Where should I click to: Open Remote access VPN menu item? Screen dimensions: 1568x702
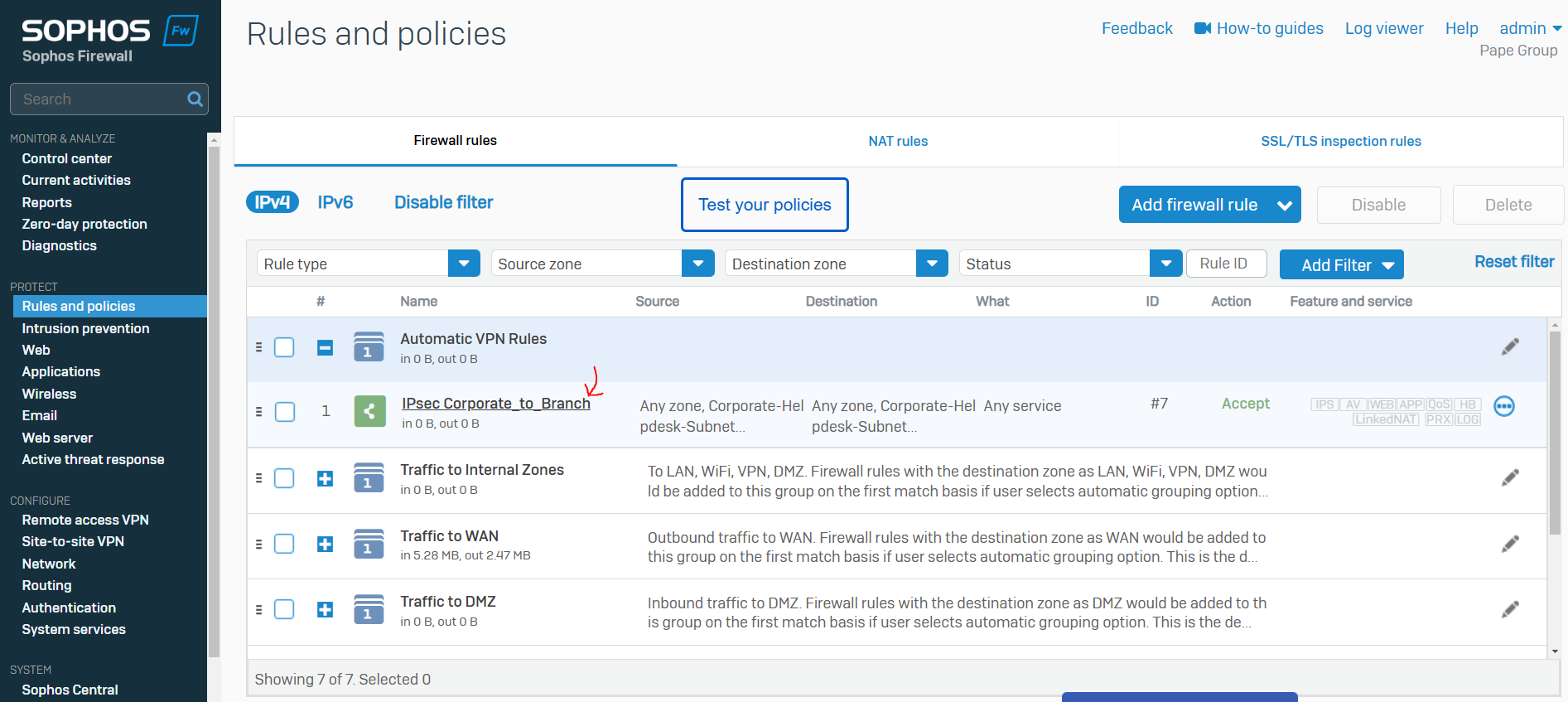coord(85,520)
